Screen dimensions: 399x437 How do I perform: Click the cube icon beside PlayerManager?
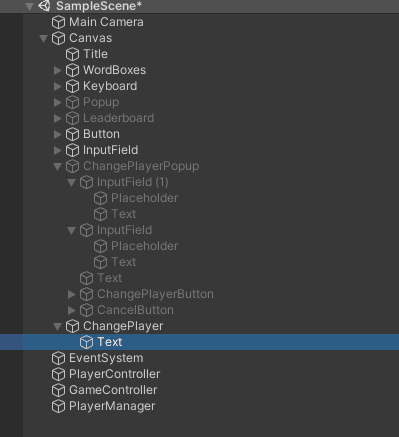58,406
